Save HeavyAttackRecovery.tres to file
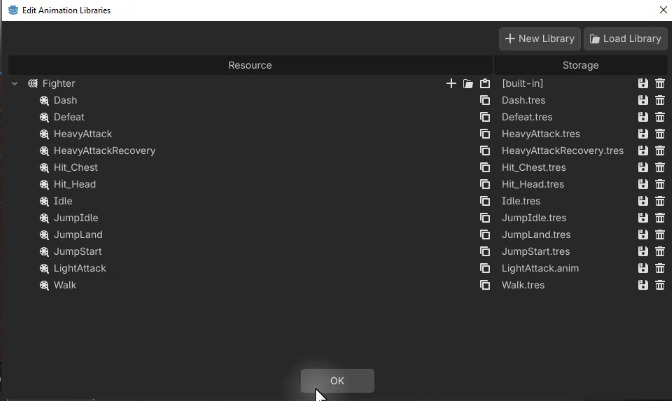The image size is (672, 401). click(x=643, y=151)
